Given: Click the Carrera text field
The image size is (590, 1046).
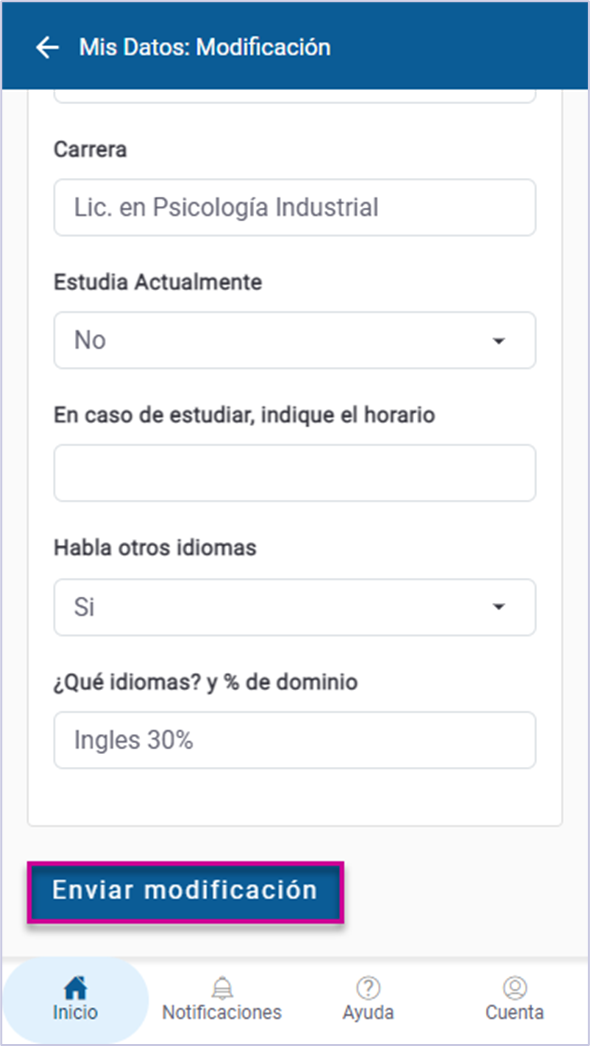Looking at the screenshot, I should pyautogui.click(x=294, y=207).
